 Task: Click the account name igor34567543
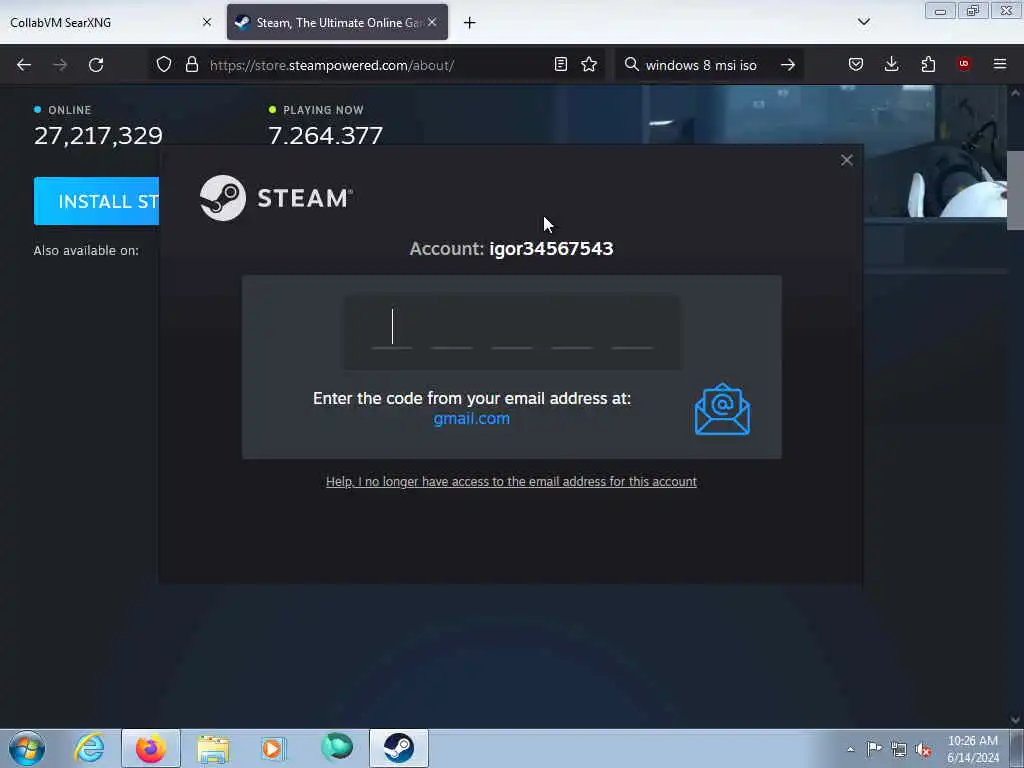(551, 249)
